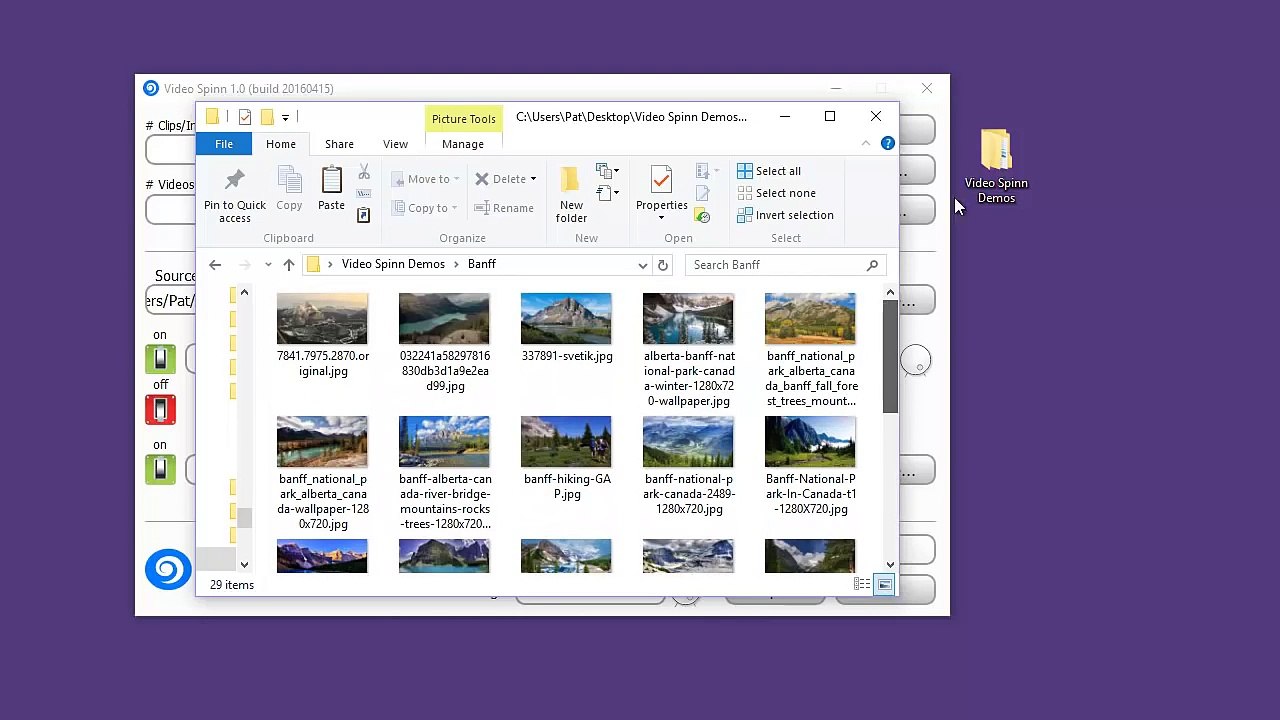This screenshot has width=1280, height=720.
Task: Customize Quick Access Toolbar dropdown
Action: pyautogui.click(x=285, y=118)
